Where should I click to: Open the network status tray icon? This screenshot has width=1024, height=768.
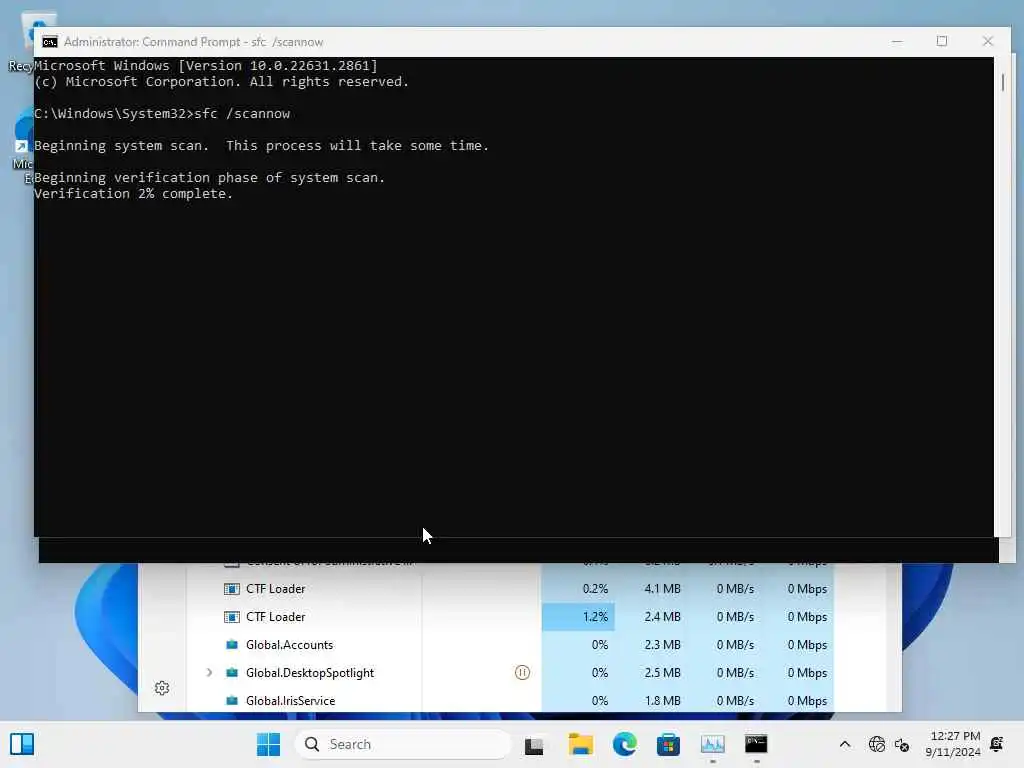click(876, 744)
